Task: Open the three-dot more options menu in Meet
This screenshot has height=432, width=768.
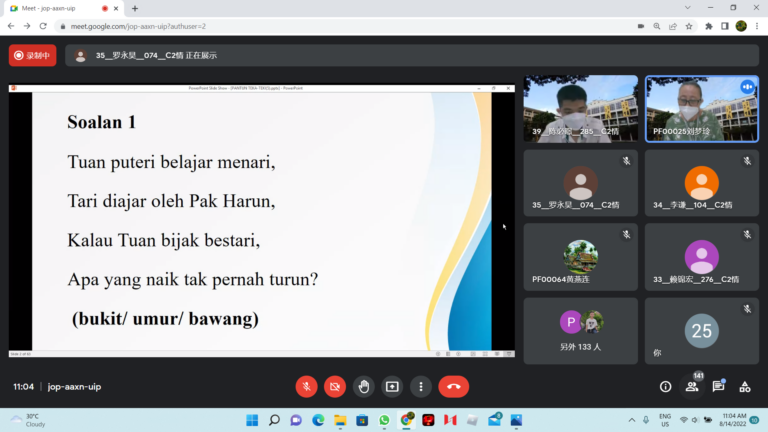Action: (421, 386)
